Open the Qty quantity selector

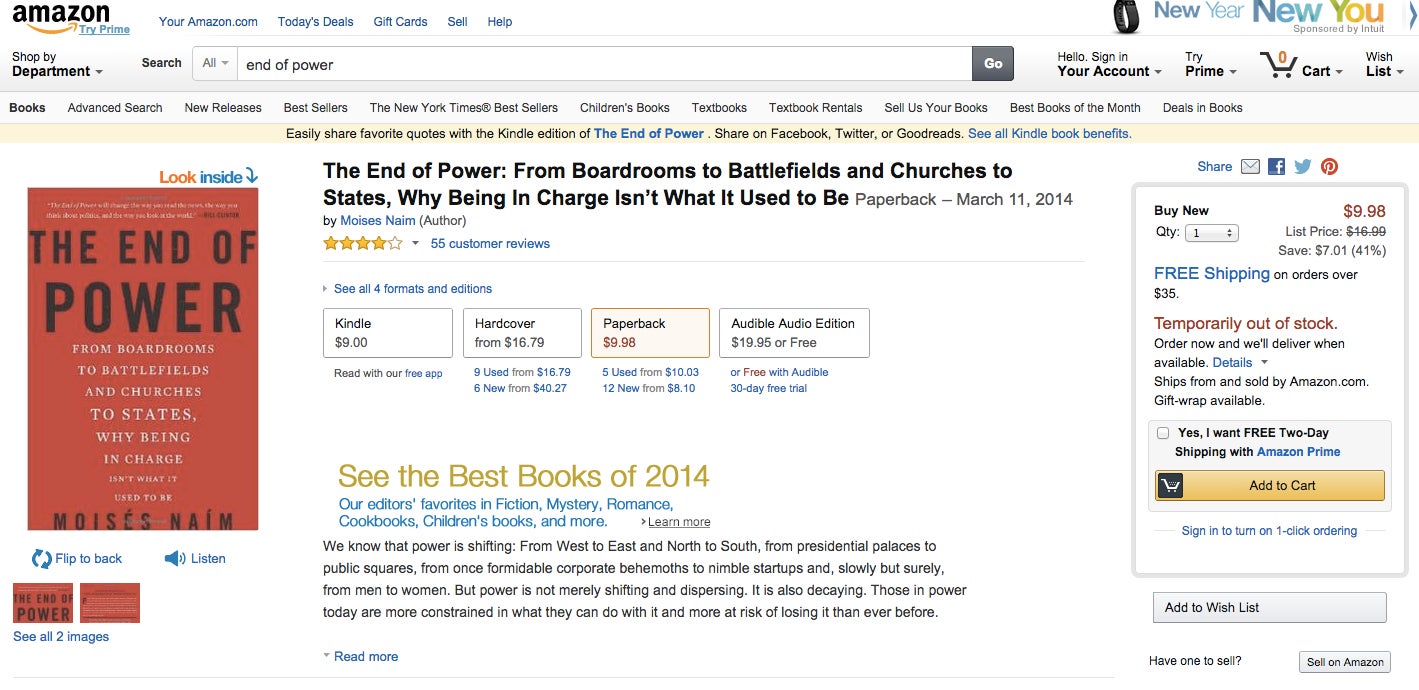point(1211,233)
